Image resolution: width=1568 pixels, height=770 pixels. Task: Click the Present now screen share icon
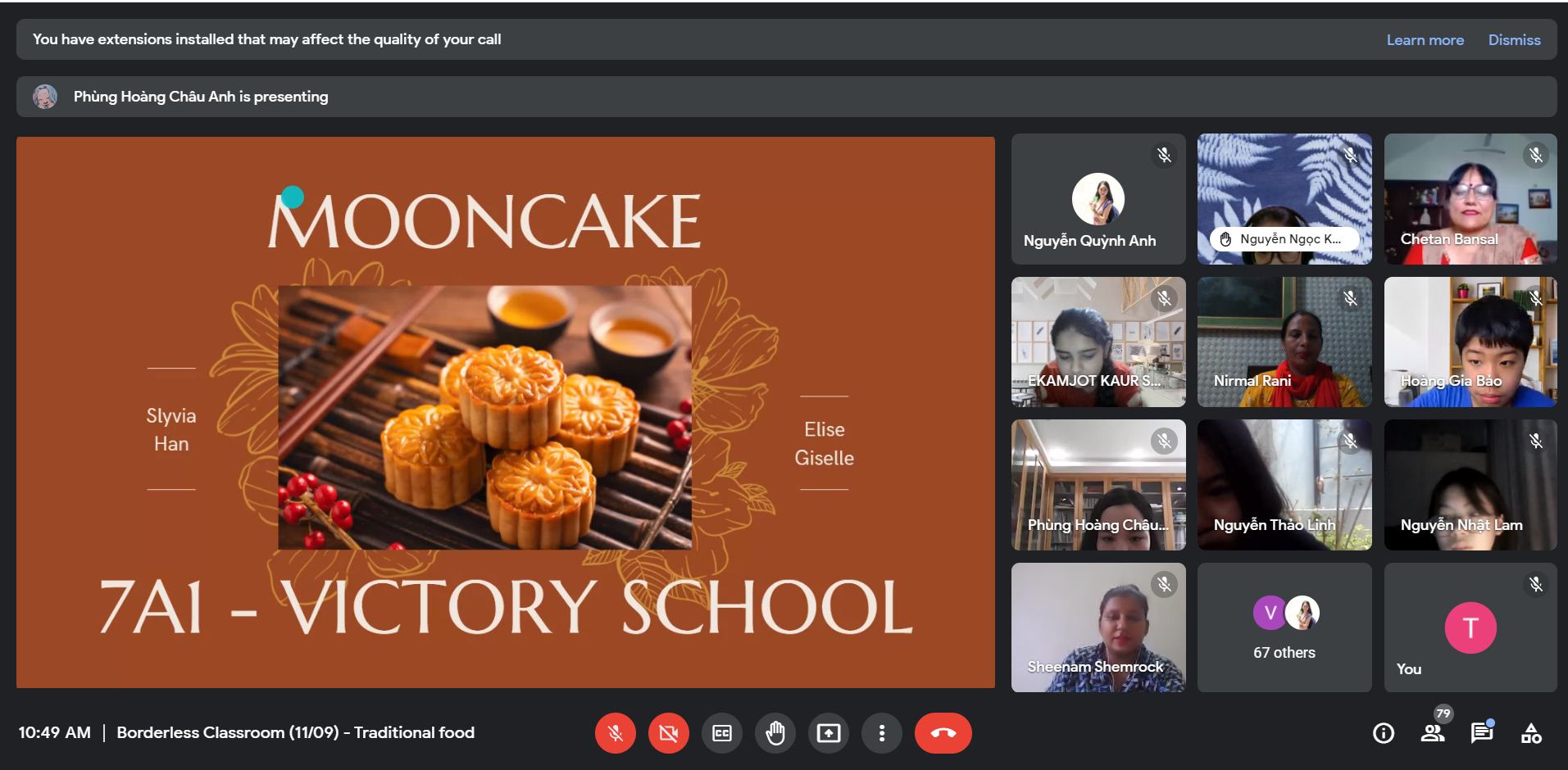coord(829,733)
